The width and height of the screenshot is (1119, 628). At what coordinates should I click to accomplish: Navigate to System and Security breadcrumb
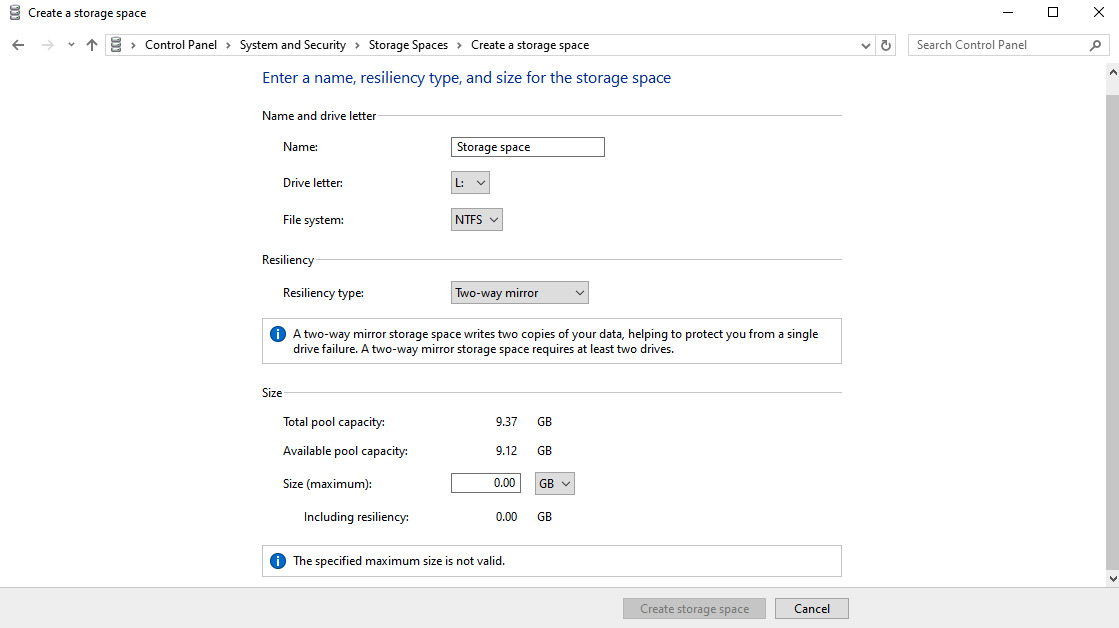[x=292, y=45]
